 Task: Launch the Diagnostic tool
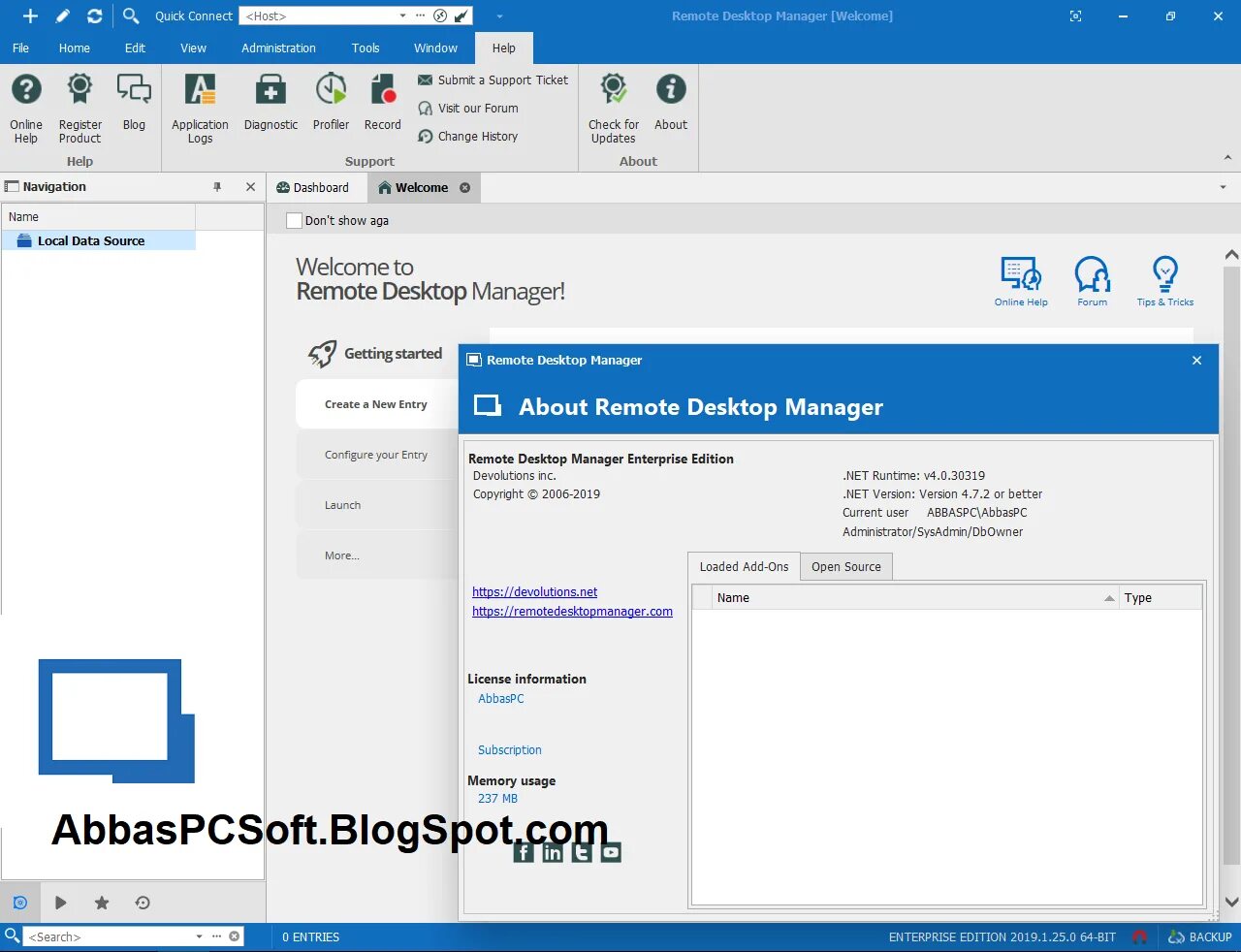click(x=270, y=103)
